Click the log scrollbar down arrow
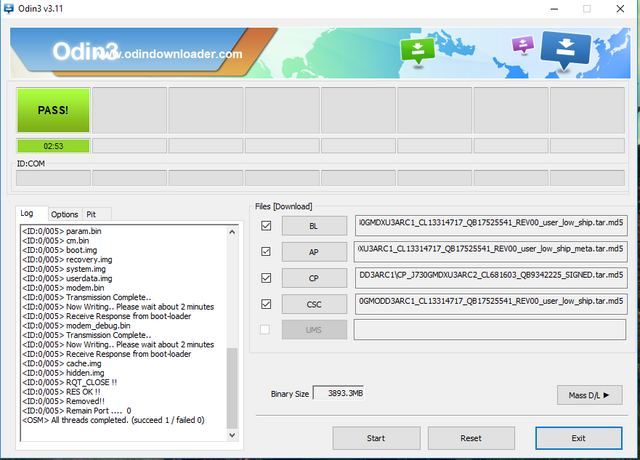Screen dimensions: 640x460 232,435
